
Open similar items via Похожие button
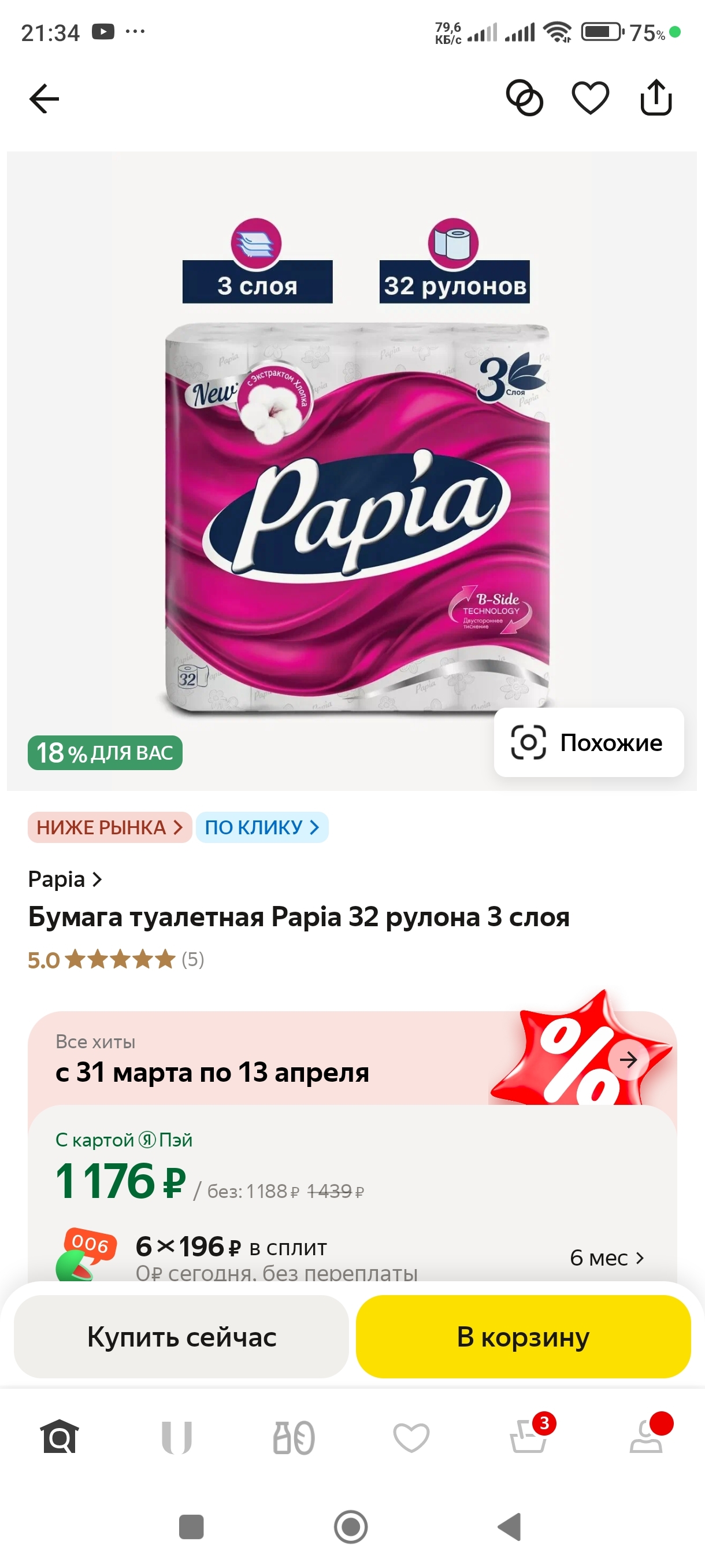pyautogui.click(x=589, y=742)
